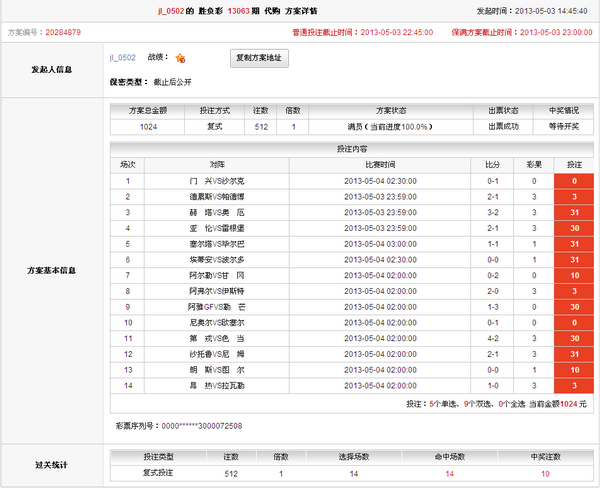Click the 对阵 column header
The image size is (600, 488).
[217, 163]
